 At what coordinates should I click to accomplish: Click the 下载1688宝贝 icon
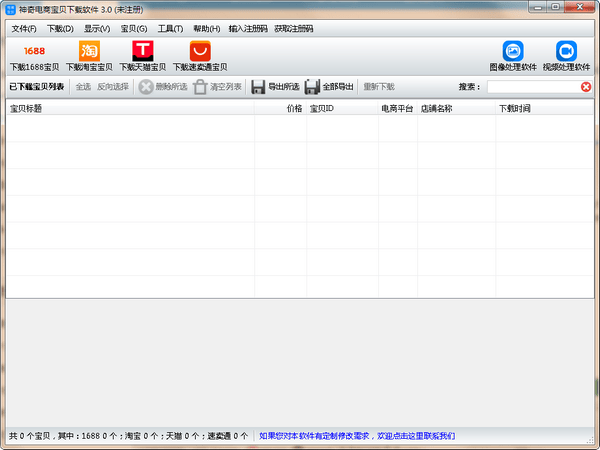34,51
